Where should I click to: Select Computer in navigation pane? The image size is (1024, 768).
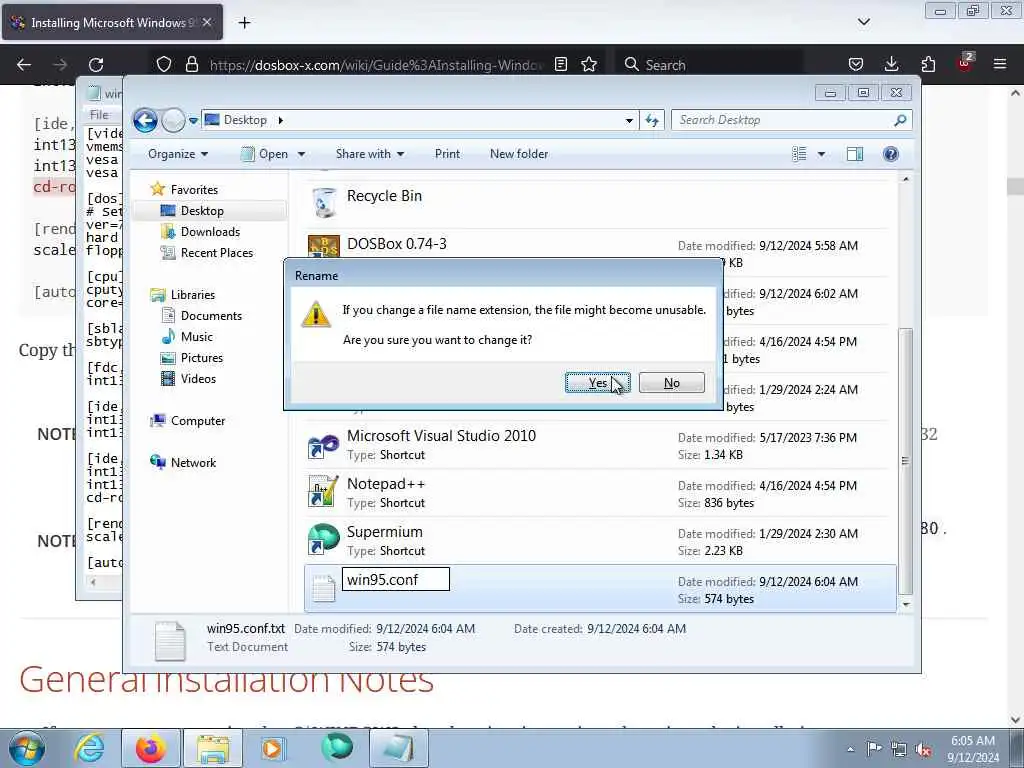point(198,421)
